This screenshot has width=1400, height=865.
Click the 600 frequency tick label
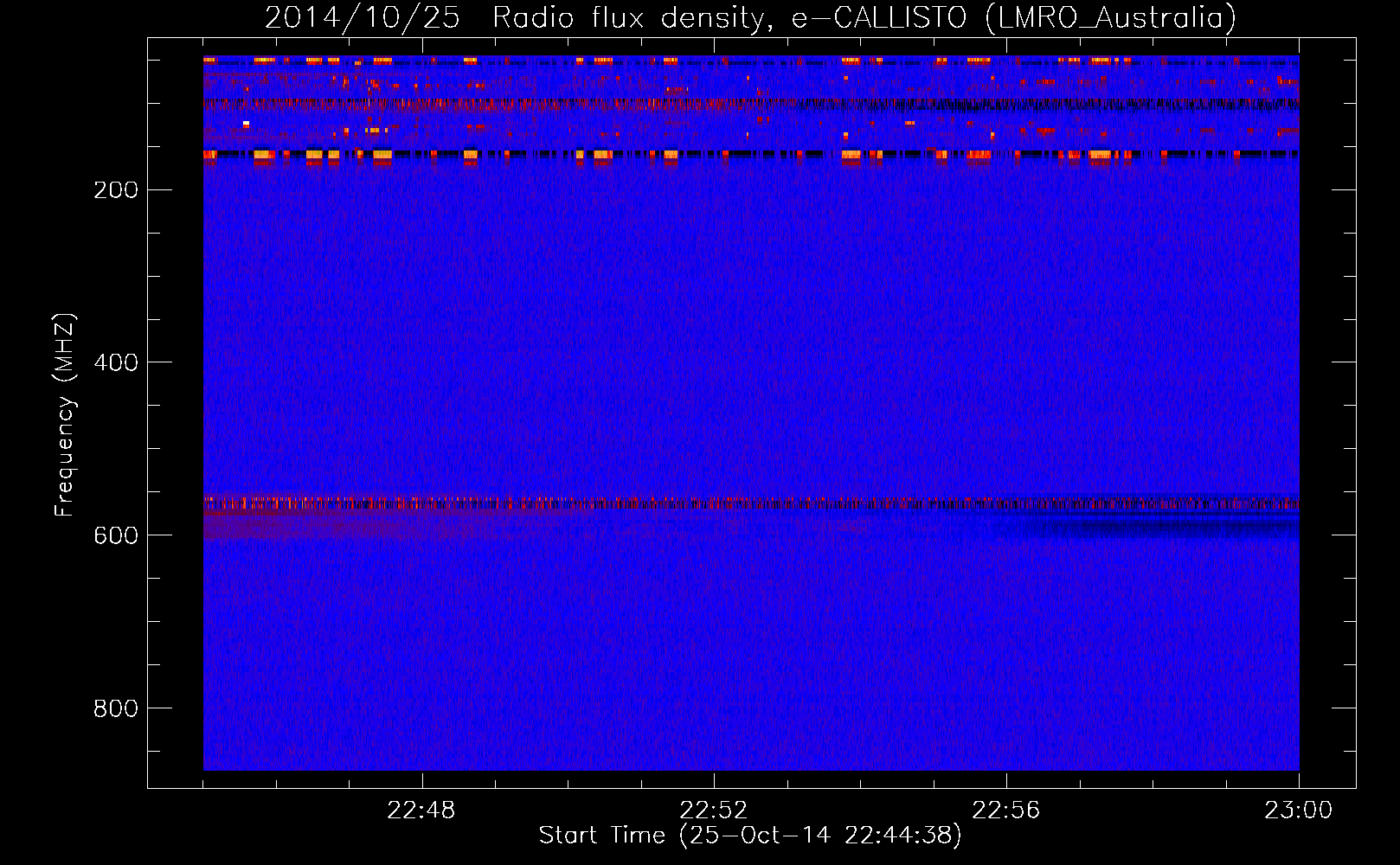pos(116,535)
